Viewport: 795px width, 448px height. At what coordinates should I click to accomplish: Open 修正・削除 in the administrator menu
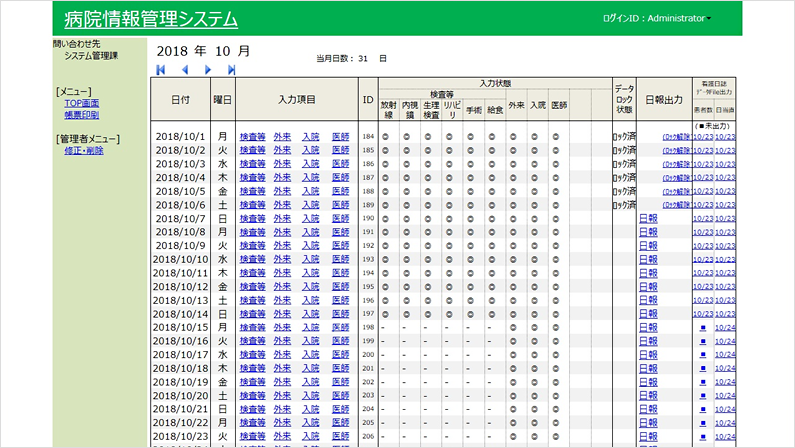point(84,151)
